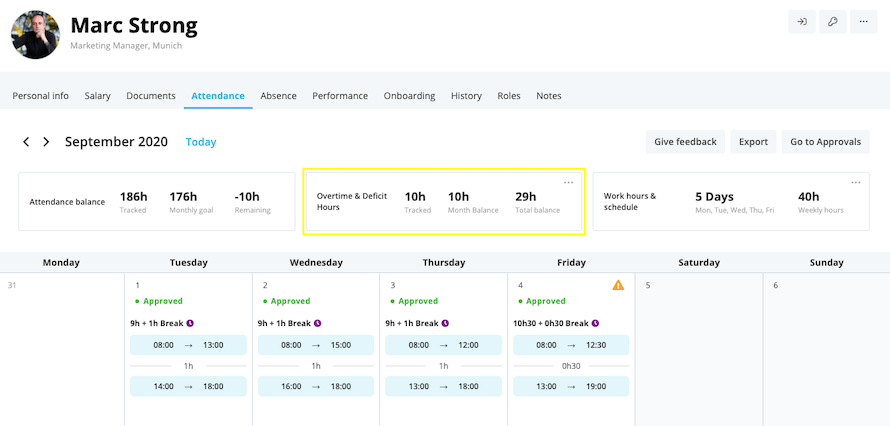Click the Give feedback button

click(685, 142)
